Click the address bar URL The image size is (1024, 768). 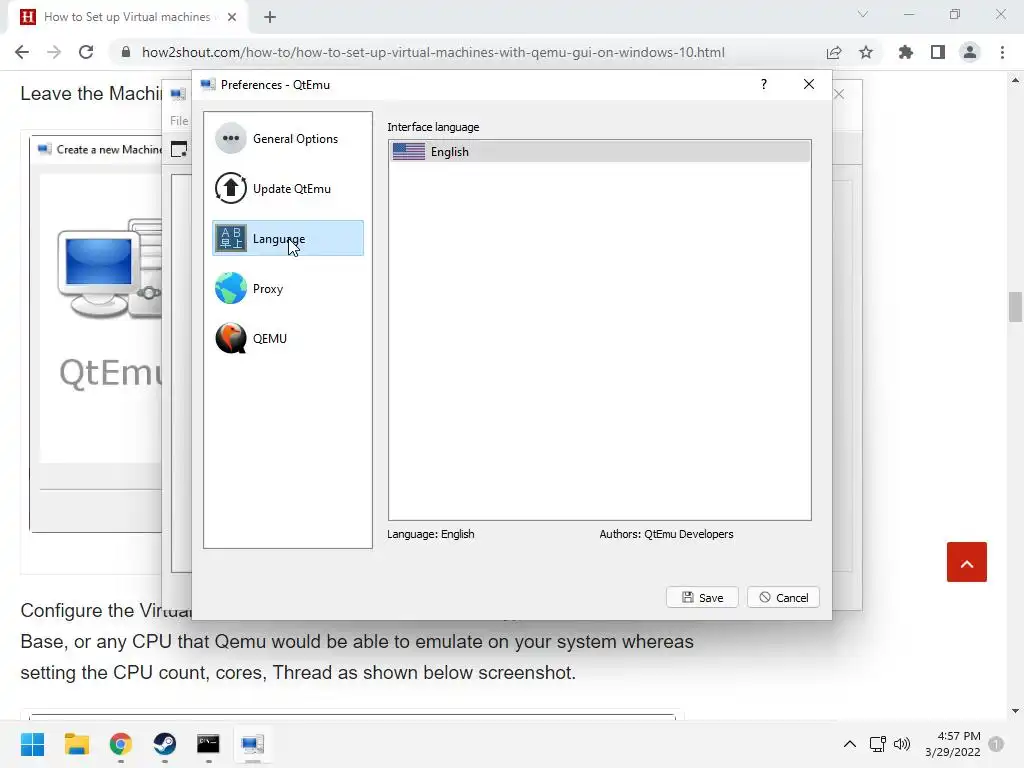pyautogui.click(x=433, y=52)
